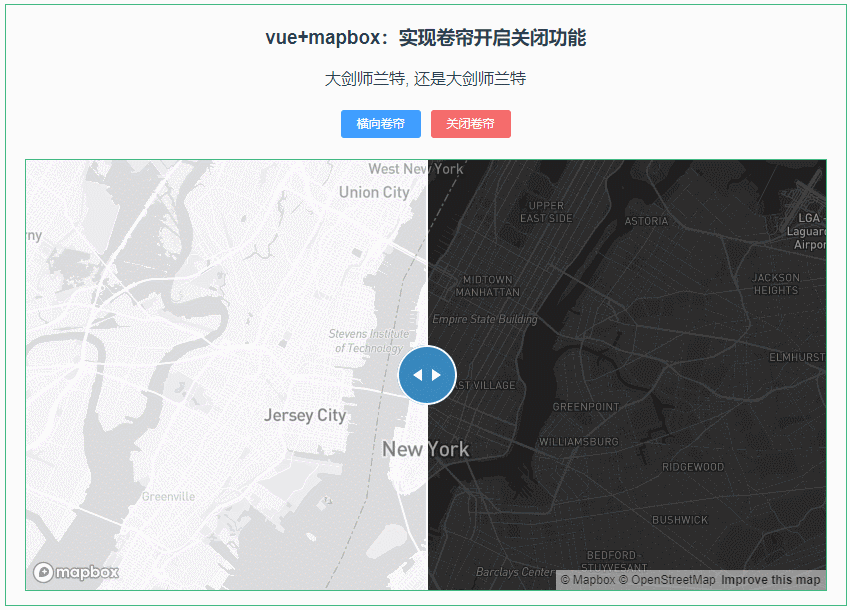The width and height of the screenshot is (850, 610).
Task: Click the New York map label
Action: tap(426, 449)
